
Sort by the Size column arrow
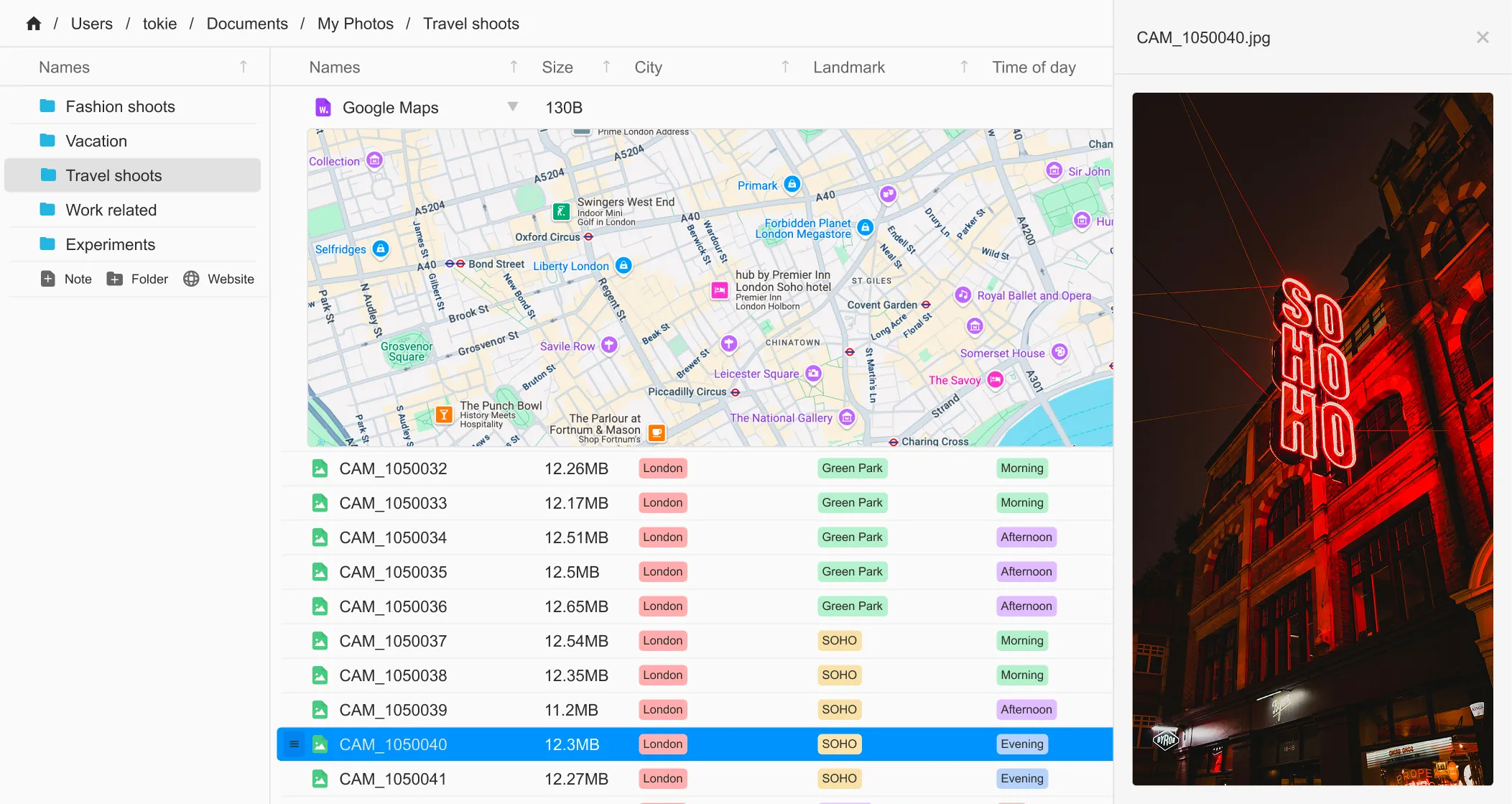(606, 67)
